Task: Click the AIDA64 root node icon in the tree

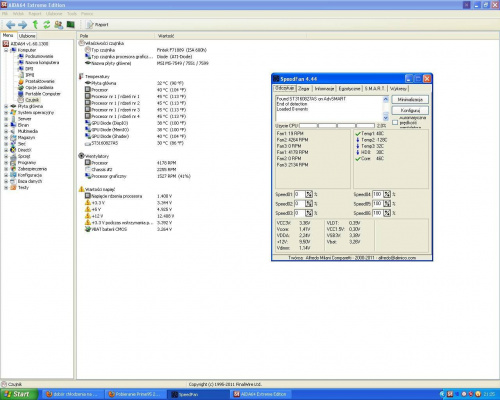Action: [x=5, y=44]
